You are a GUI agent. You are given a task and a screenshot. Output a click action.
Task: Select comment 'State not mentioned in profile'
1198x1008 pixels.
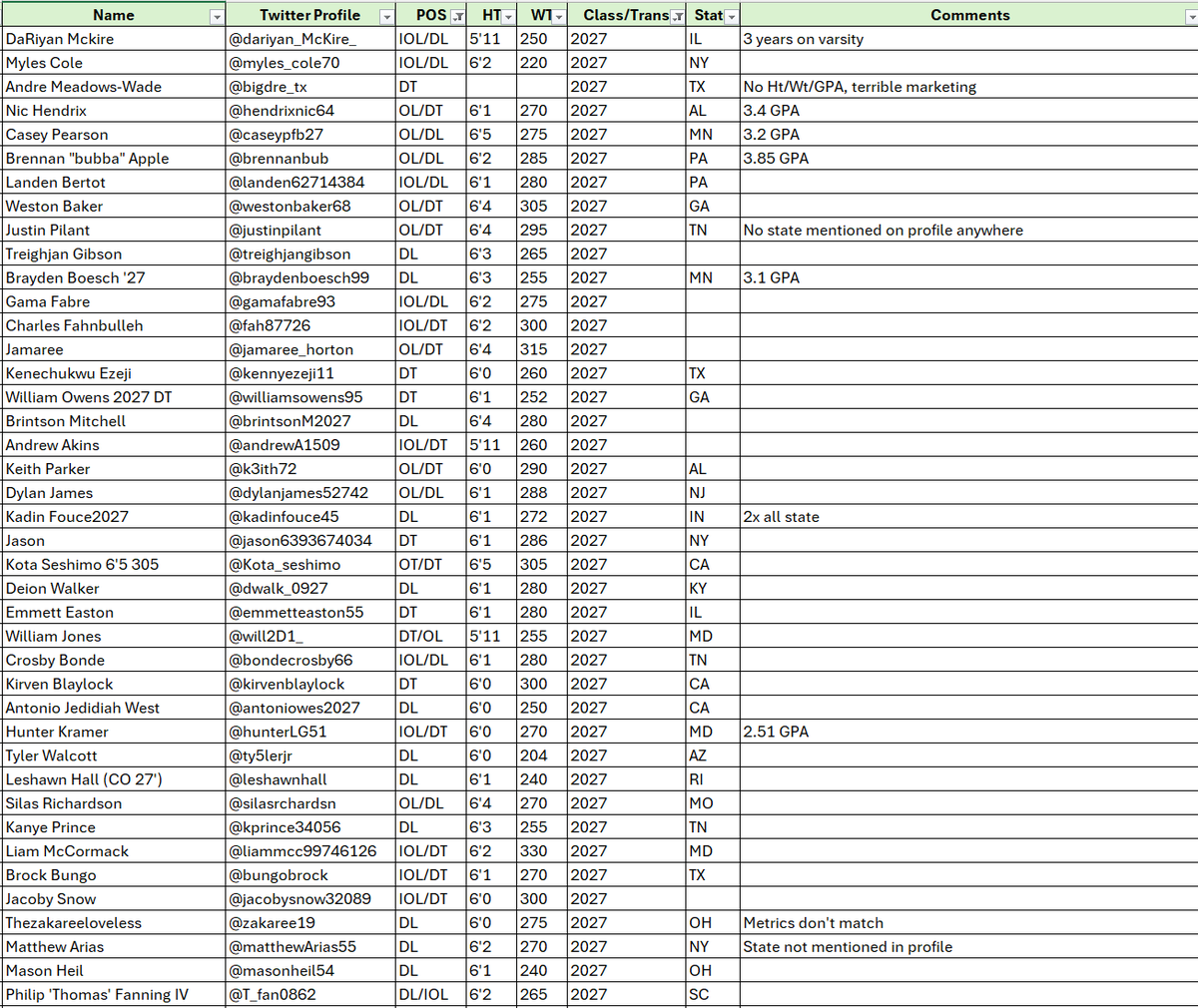click(969, 947)
